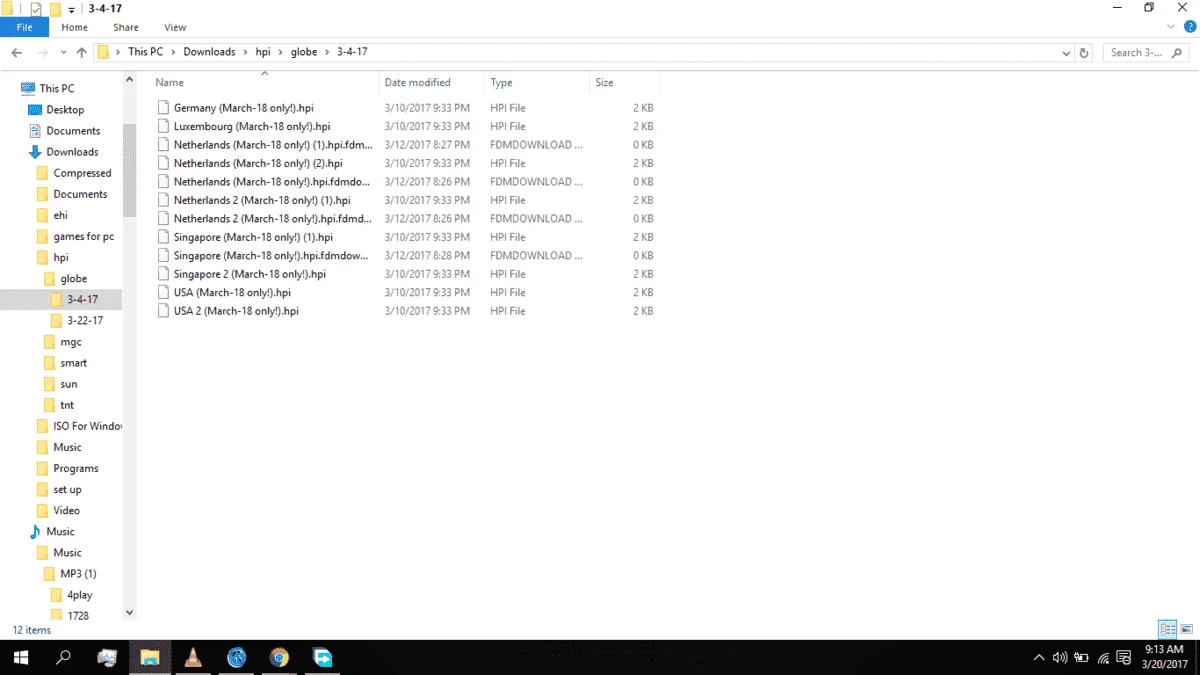Open the Recent locations dropdown
The width and height of the screenshot is (1200, 675).
point(63,52)
